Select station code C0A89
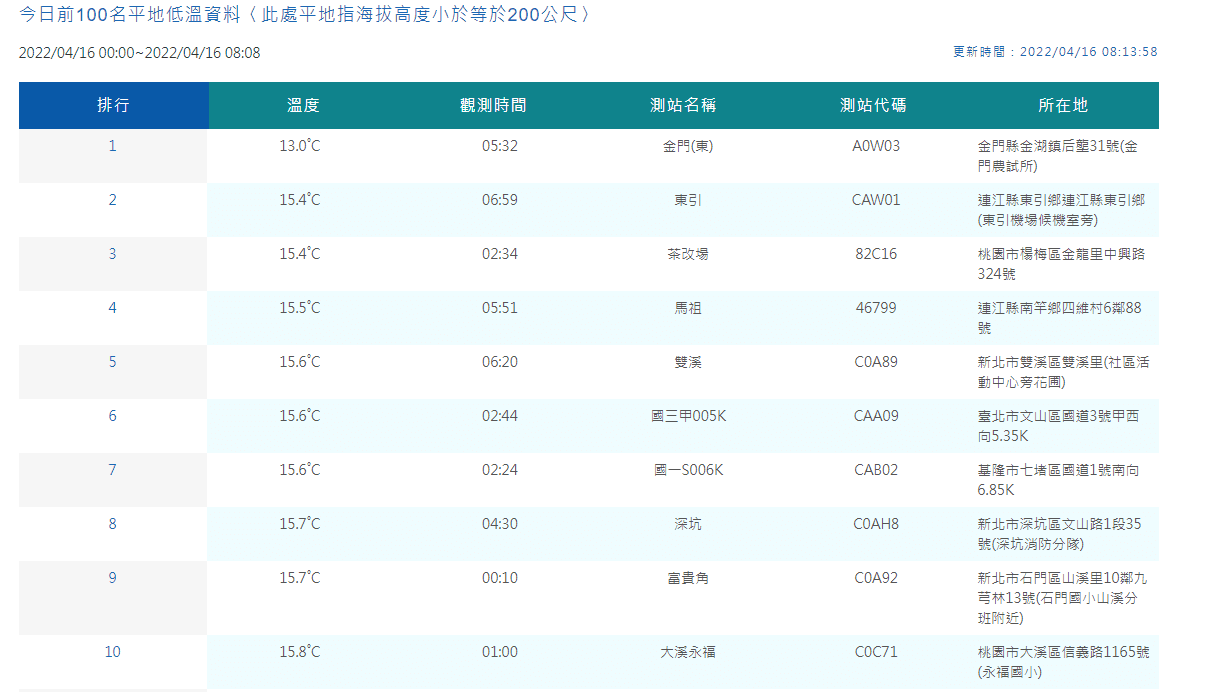Viewport: 1217px width, 692px height. click(876, 361)
